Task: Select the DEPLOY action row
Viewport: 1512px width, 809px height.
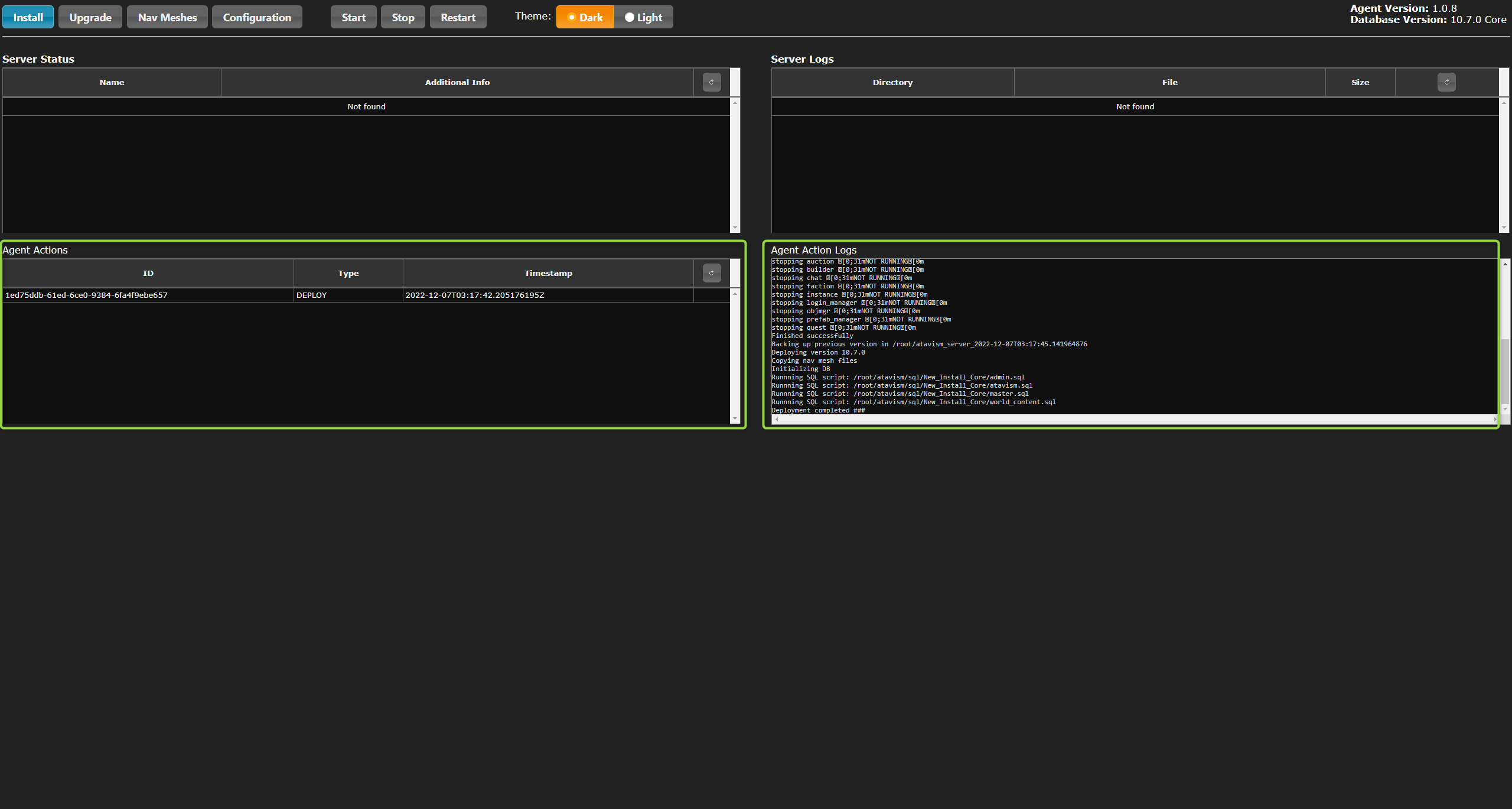Action: (x=311, y=295)
